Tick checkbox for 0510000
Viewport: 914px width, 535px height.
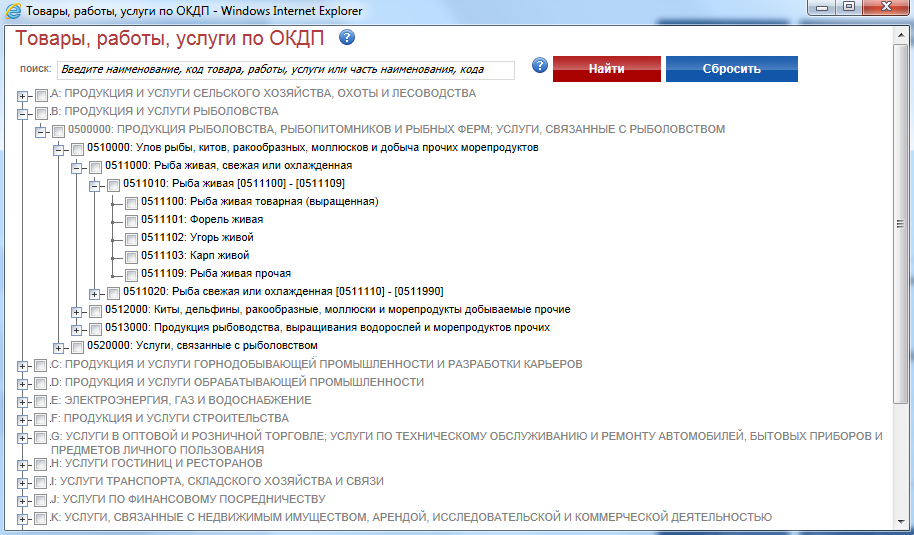(77, 149)
